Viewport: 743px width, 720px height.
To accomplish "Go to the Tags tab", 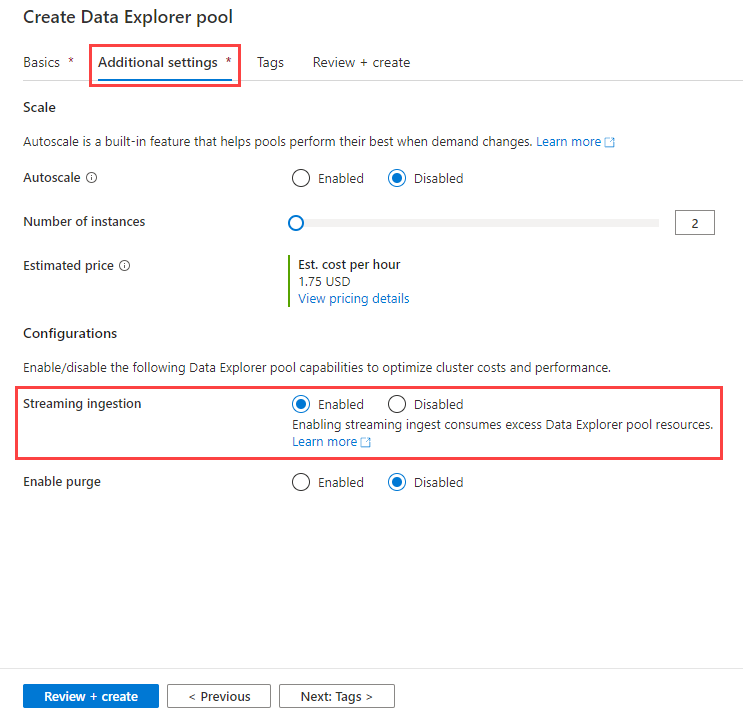I will click(270, 63).
